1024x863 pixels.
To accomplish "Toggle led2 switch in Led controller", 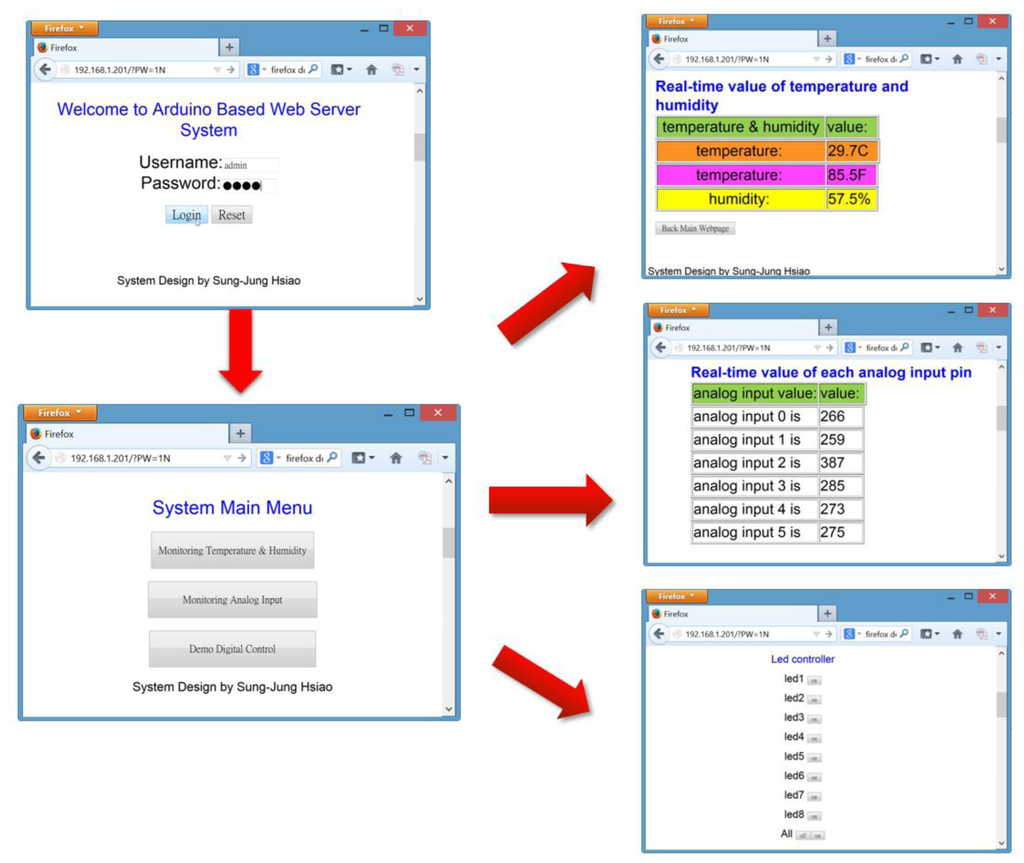I will pos(814,700).
